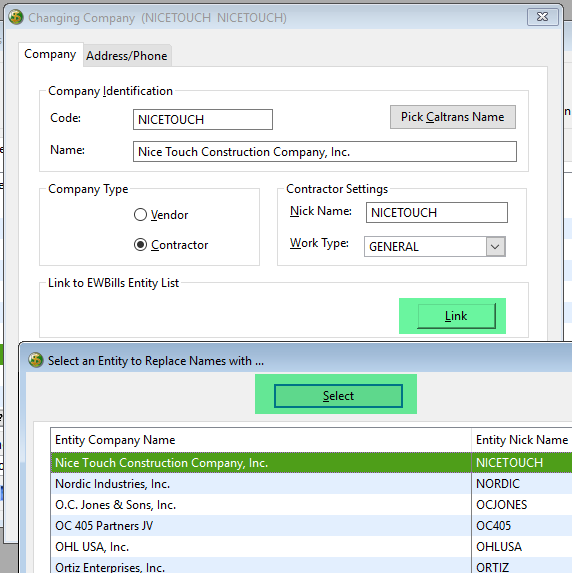Image resolution: width=572 pixels, height=573 pixels.
Task: Click into the Code input field
Action: pos(203,119)
